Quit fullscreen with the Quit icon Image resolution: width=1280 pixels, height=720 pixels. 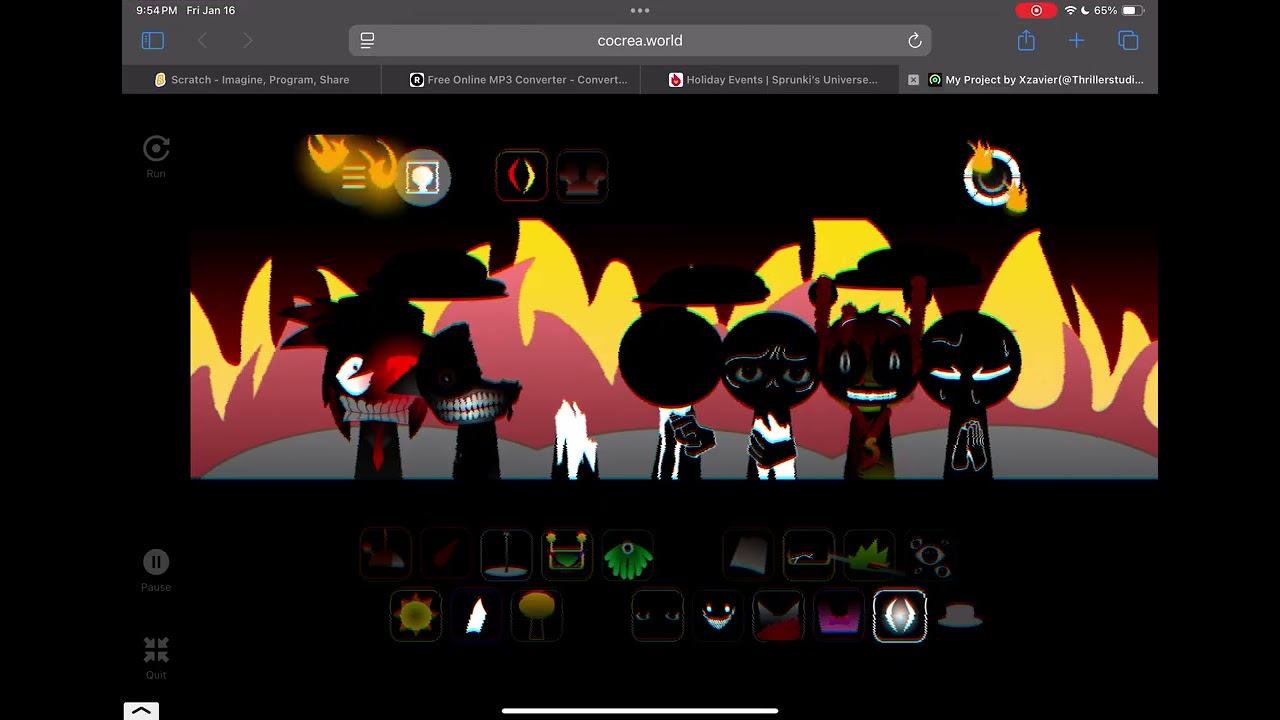pos(156,650)
